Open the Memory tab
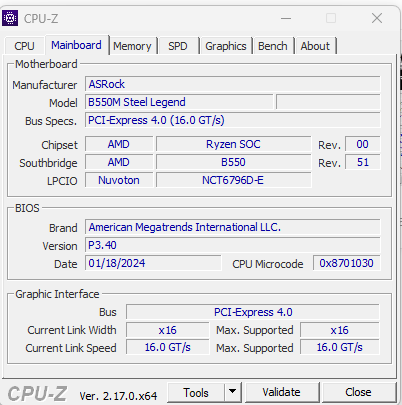402x405 pixels. pyautogui.click(x=132, y=46)
